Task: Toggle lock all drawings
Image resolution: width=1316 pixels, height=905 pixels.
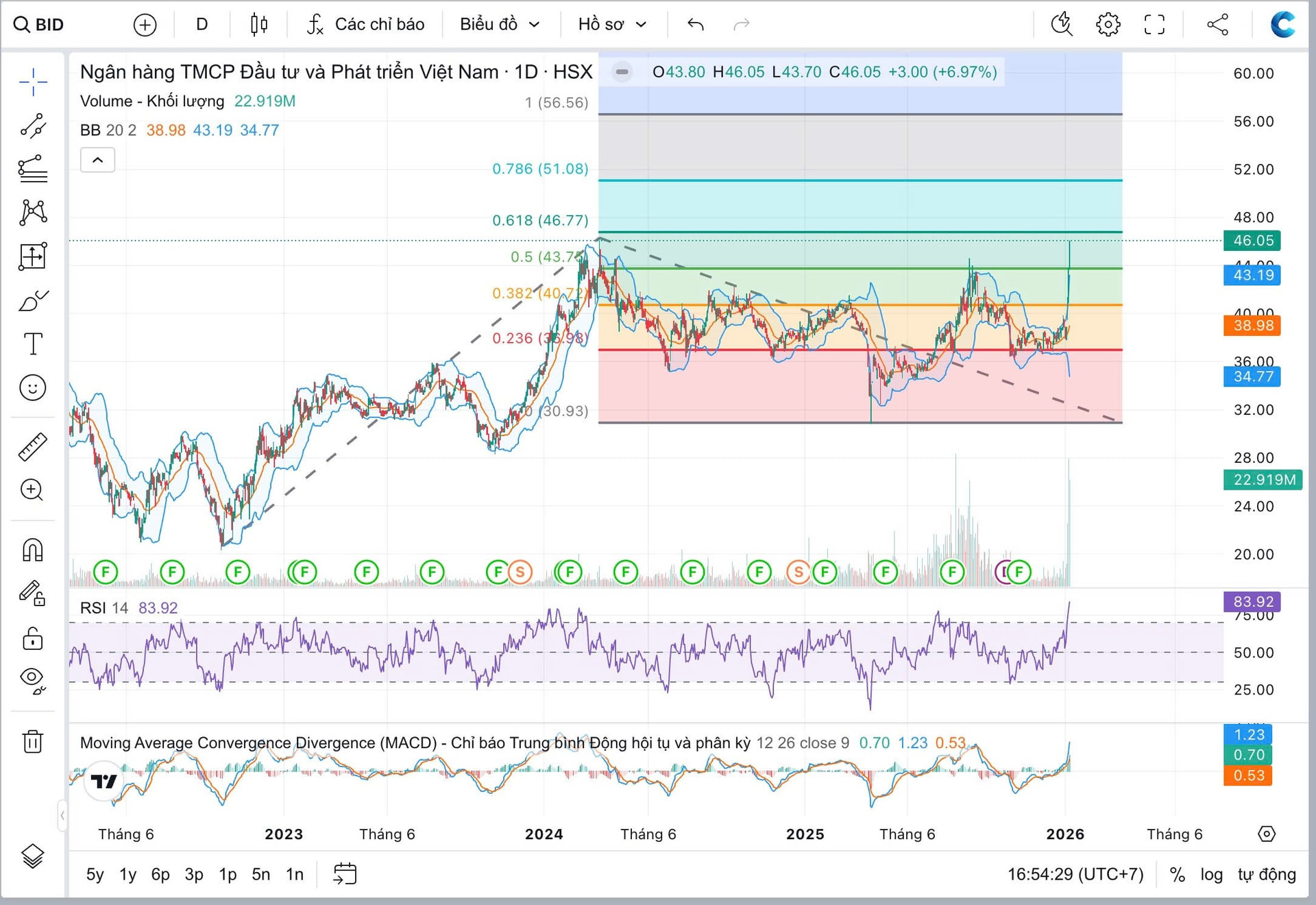Action: (x=33, y=638)
